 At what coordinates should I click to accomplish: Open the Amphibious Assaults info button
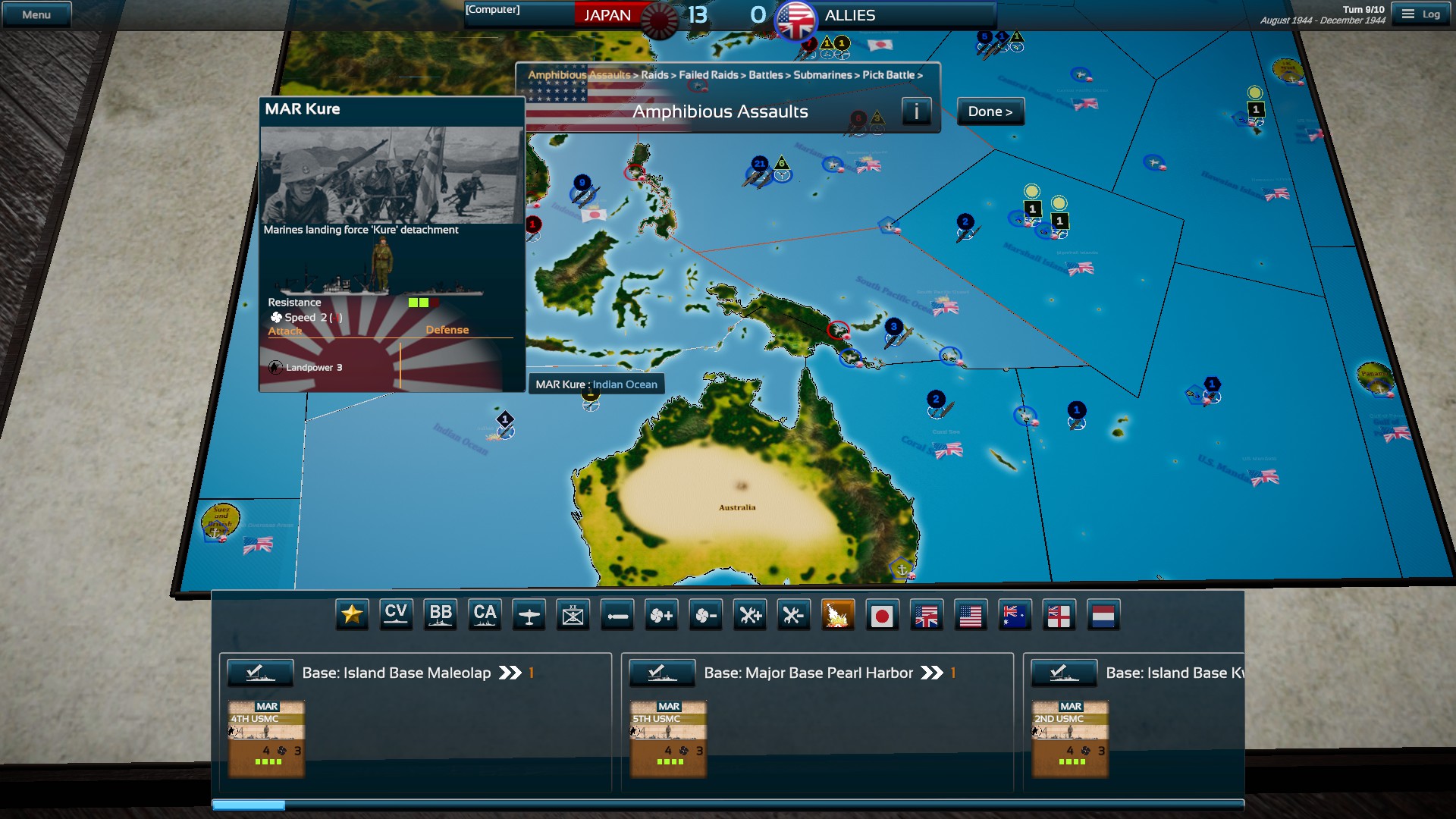(916, 111)
